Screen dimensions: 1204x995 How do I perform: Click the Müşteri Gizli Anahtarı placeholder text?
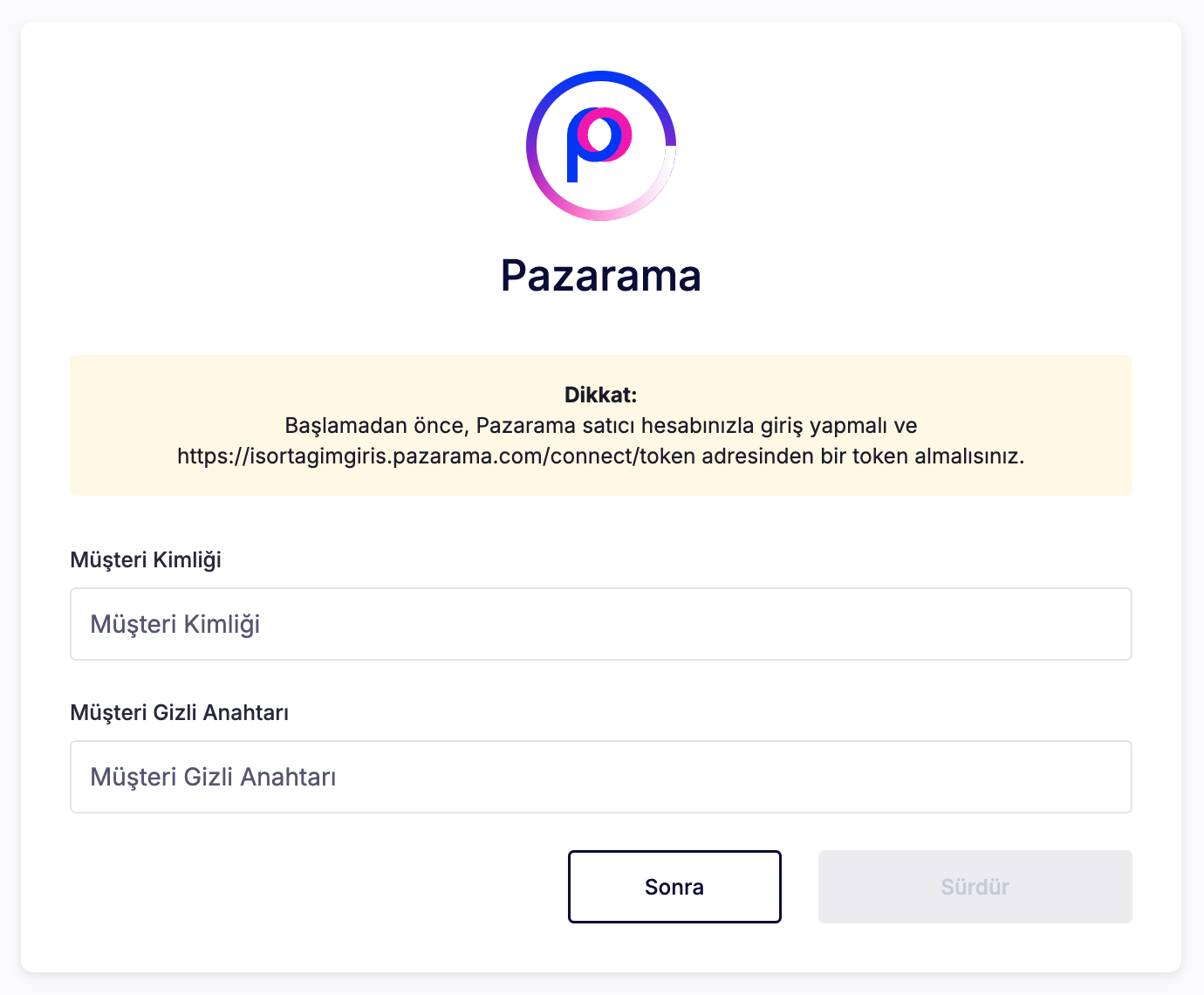214,777
